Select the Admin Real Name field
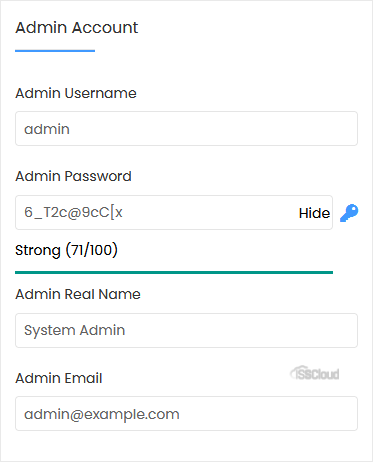Viewport: 373px width, 462px height. tap(186, 330)
